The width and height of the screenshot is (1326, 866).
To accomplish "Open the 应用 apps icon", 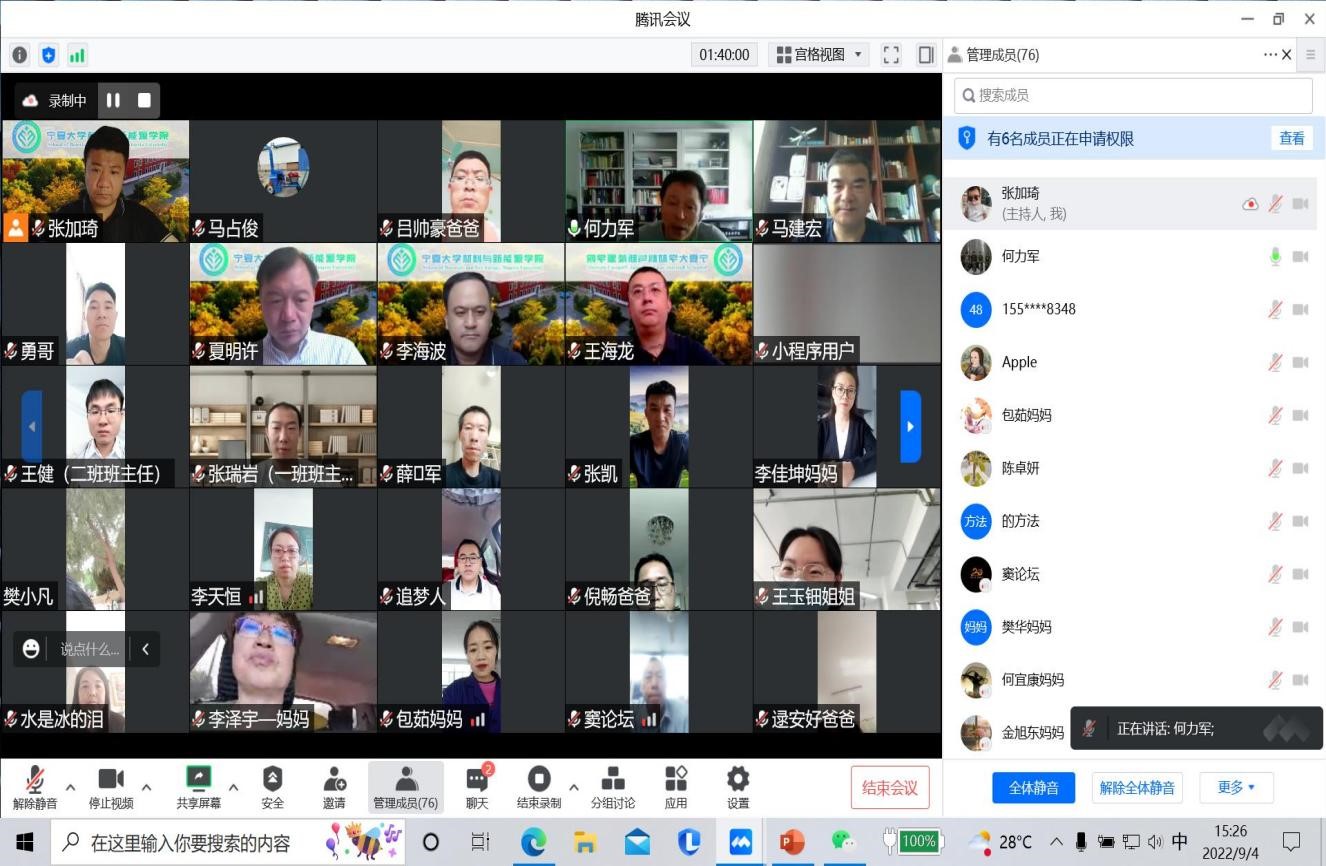I will click(676, 786).
